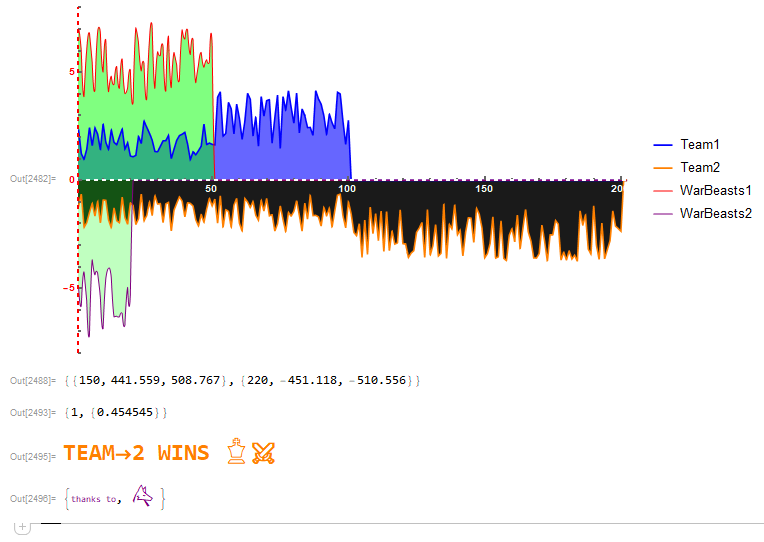This screenshot has width=764, height=542.
Task: Click the Out[2496]= cell label
Action: point(33,499)
